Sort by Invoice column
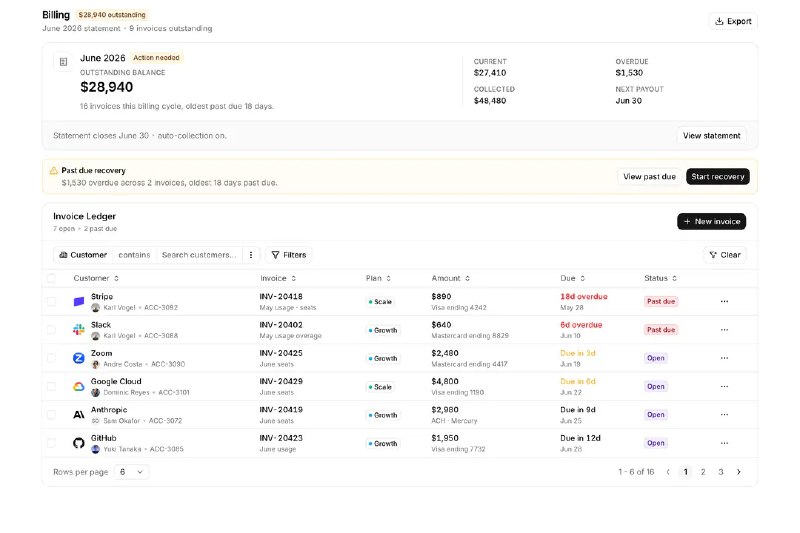Viewport: 800px width, 533px height. click(x=278, y=278)
